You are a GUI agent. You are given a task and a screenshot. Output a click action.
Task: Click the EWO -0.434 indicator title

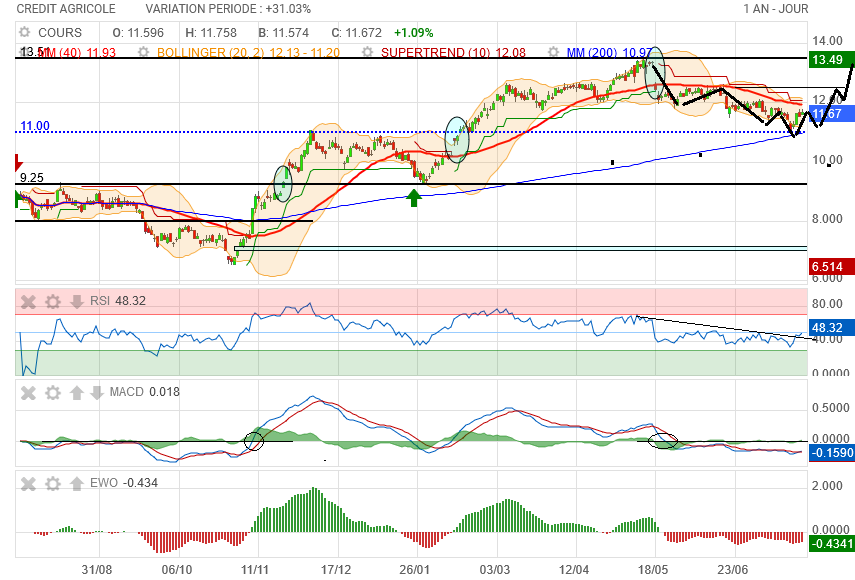click(x=124, y=483)
